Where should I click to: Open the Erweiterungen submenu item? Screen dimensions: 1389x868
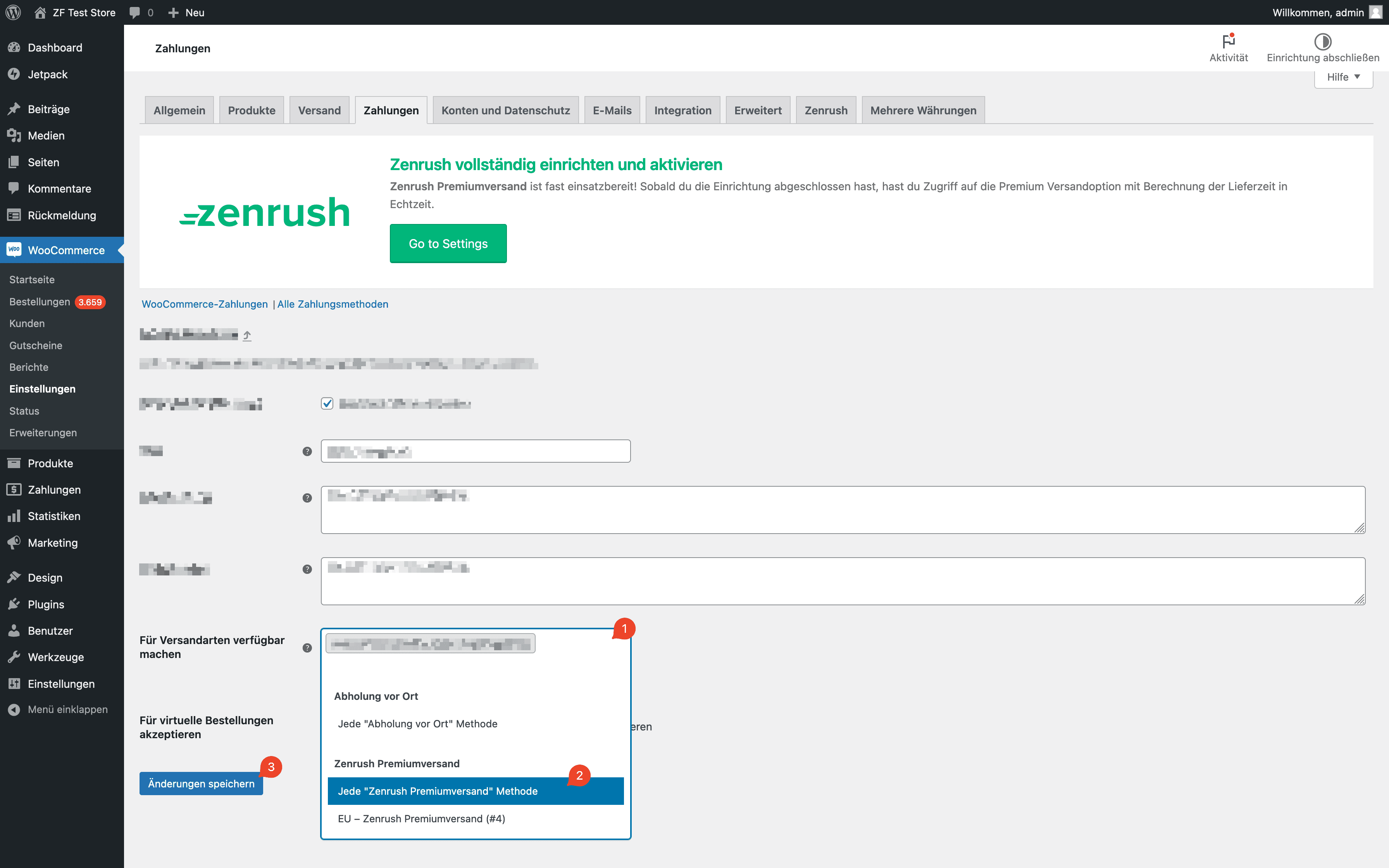[x=43, y=432]
